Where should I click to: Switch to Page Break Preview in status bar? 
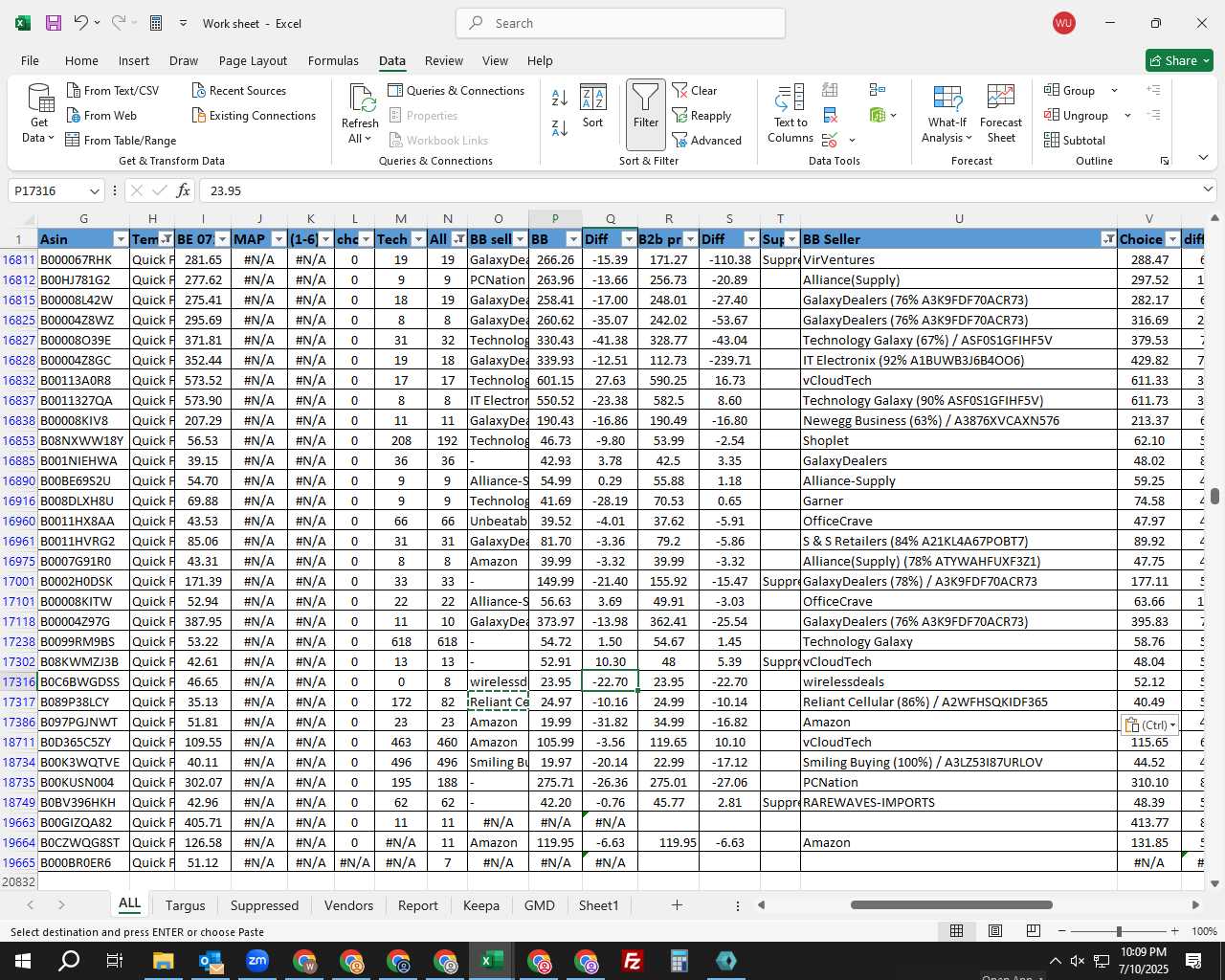pos(1034,930)
